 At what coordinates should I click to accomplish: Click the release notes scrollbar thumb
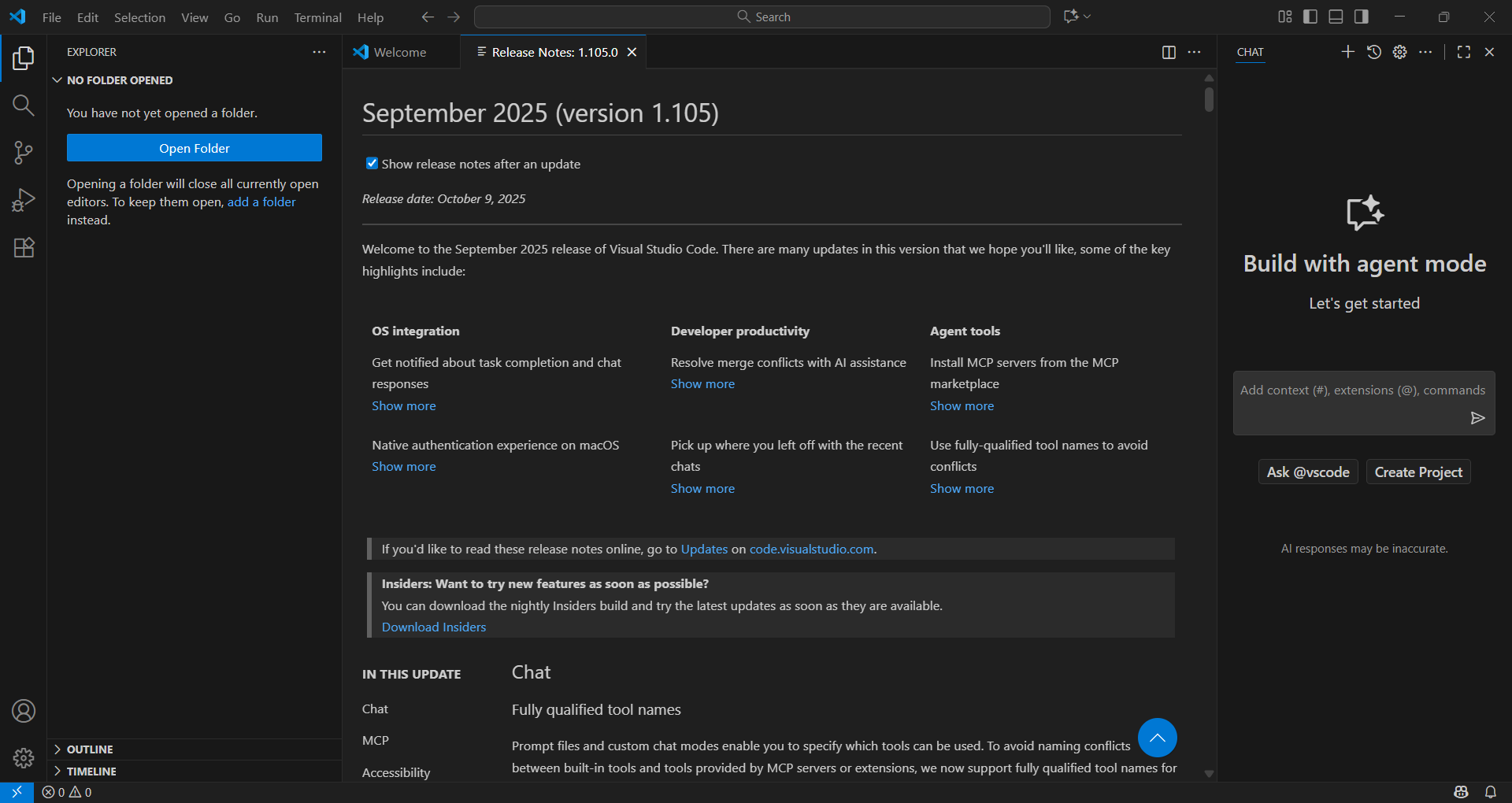(x=1209, y=99)
